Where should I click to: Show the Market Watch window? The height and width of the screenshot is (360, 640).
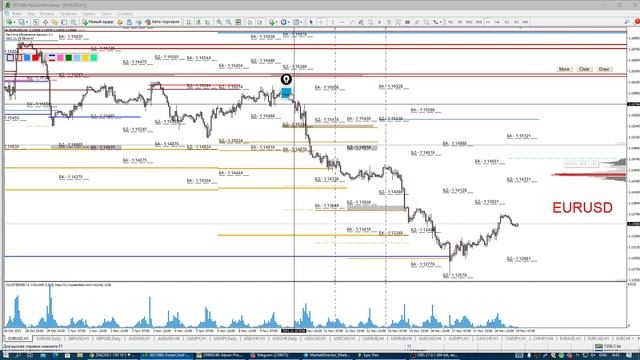36,22
